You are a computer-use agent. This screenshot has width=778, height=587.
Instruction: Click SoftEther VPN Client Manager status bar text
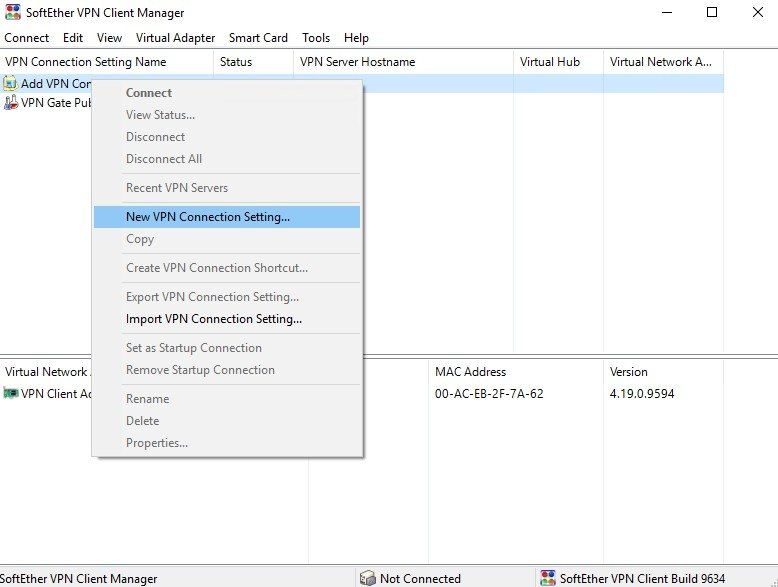78,579
